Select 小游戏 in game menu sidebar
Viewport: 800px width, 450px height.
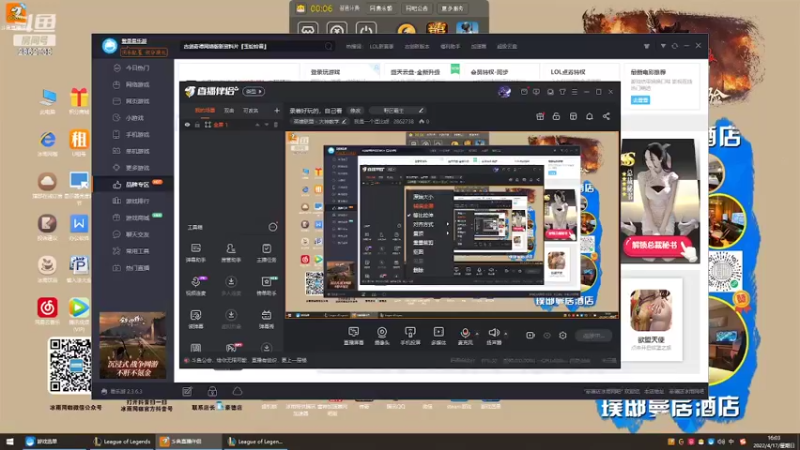click(133, 117)
